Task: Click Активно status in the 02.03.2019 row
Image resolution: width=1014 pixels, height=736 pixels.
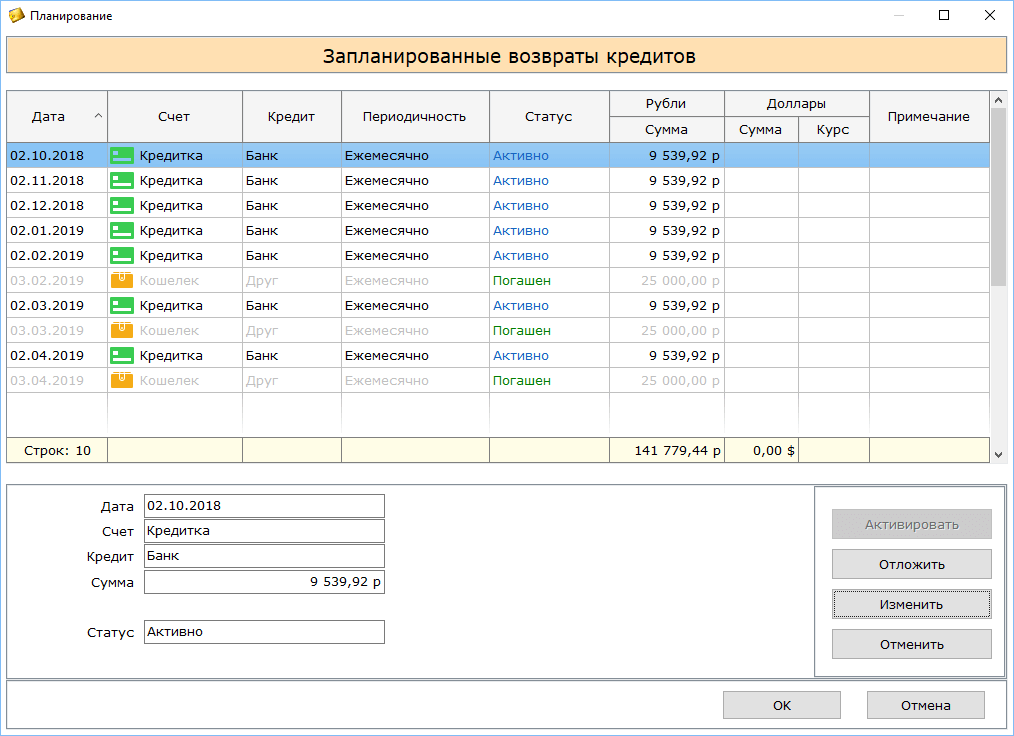Action: point(521,305)
